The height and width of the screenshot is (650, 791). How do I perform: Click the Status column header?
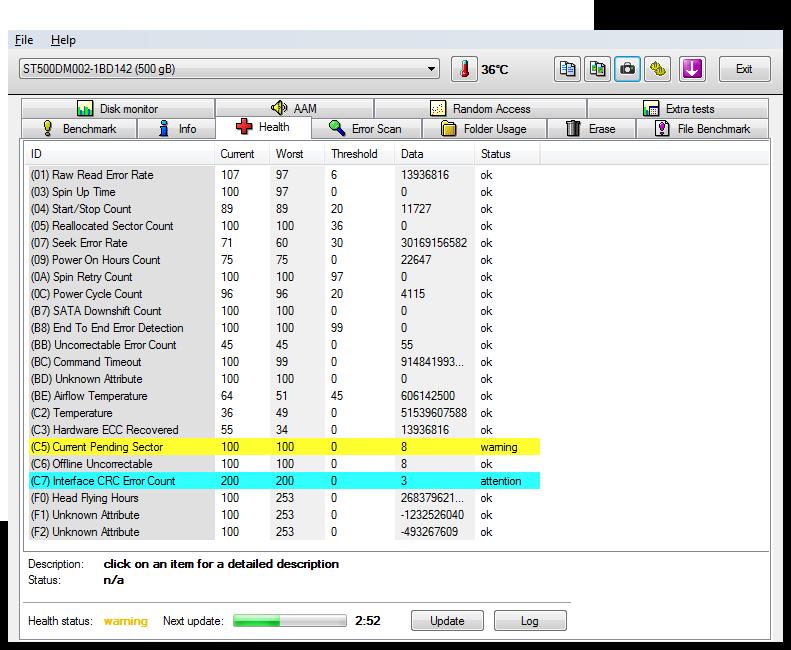click(507, 154)
